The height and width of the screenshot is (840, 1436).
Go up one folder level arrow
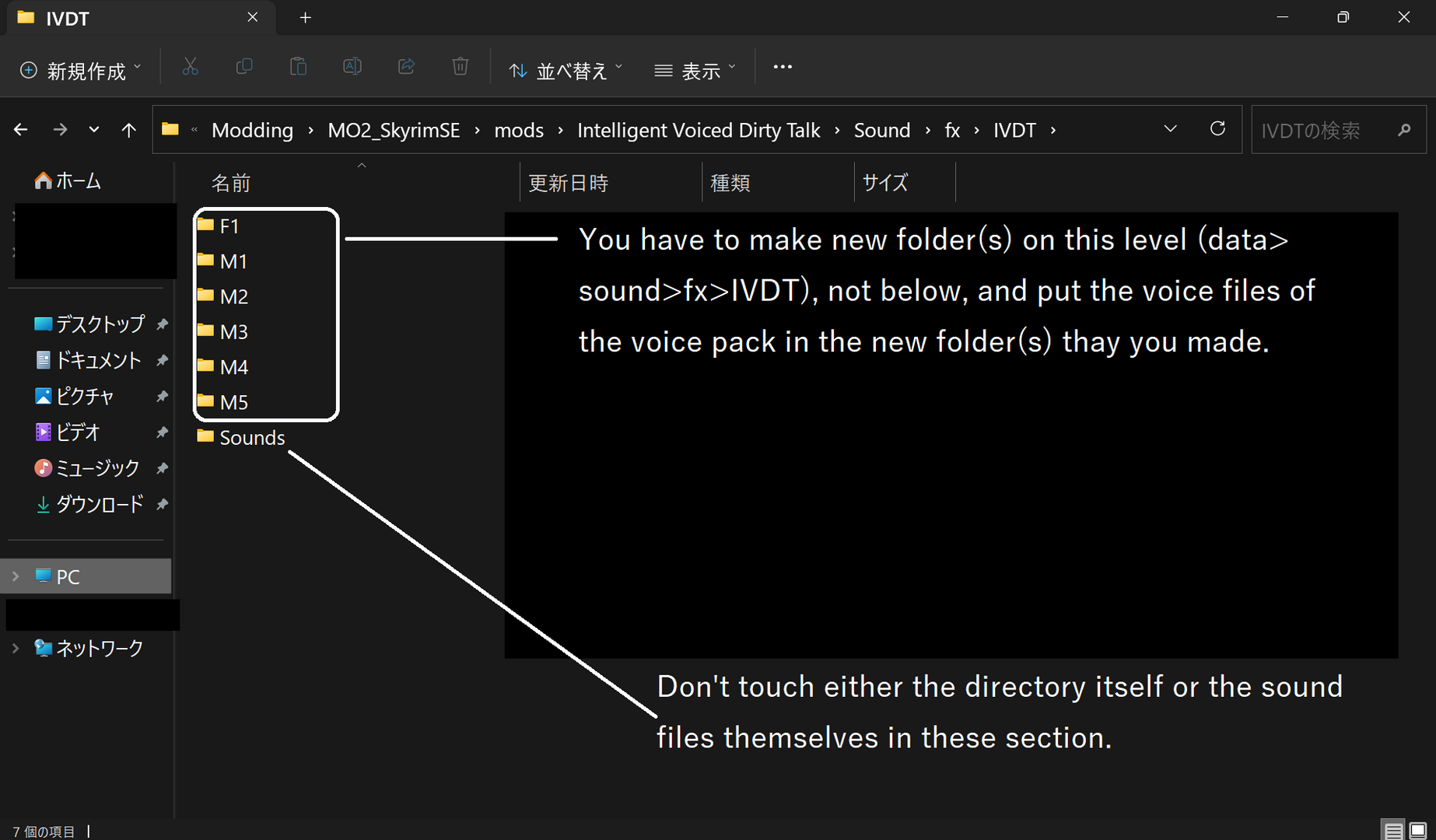129,130
